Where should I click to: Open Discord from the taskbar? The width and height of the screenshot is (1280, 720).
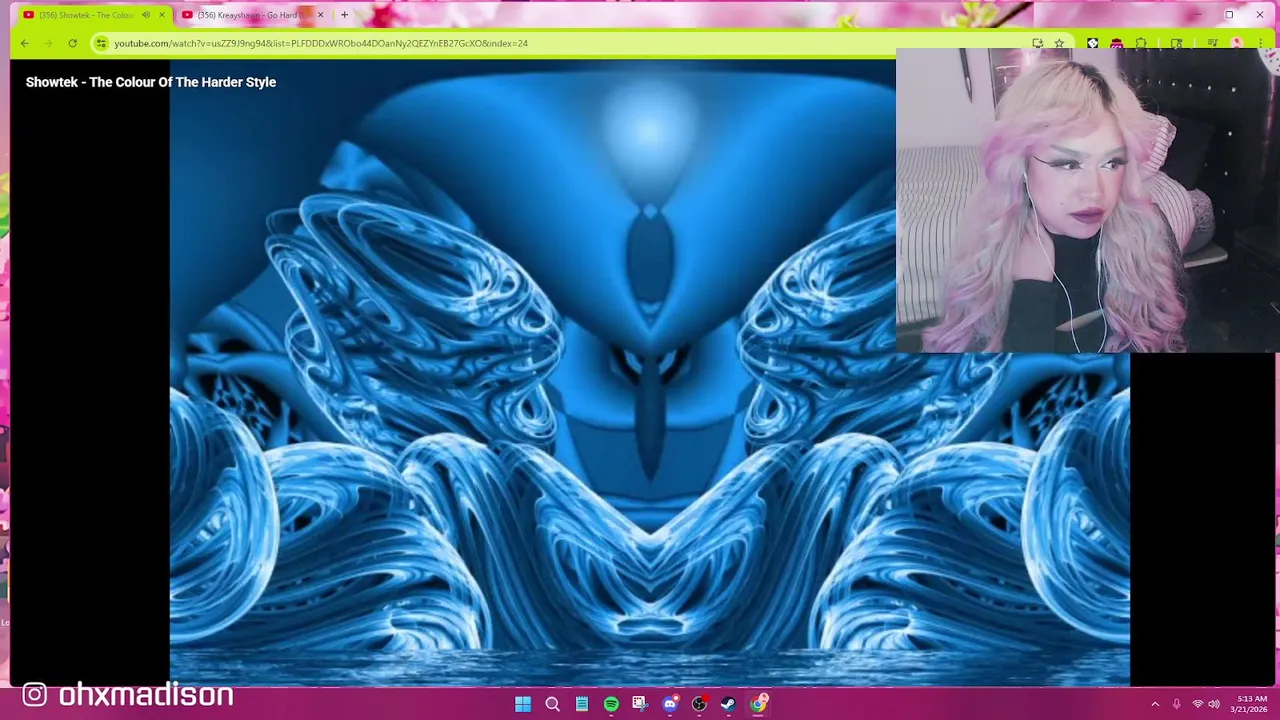pyautogui.click(x=670, y=704)
